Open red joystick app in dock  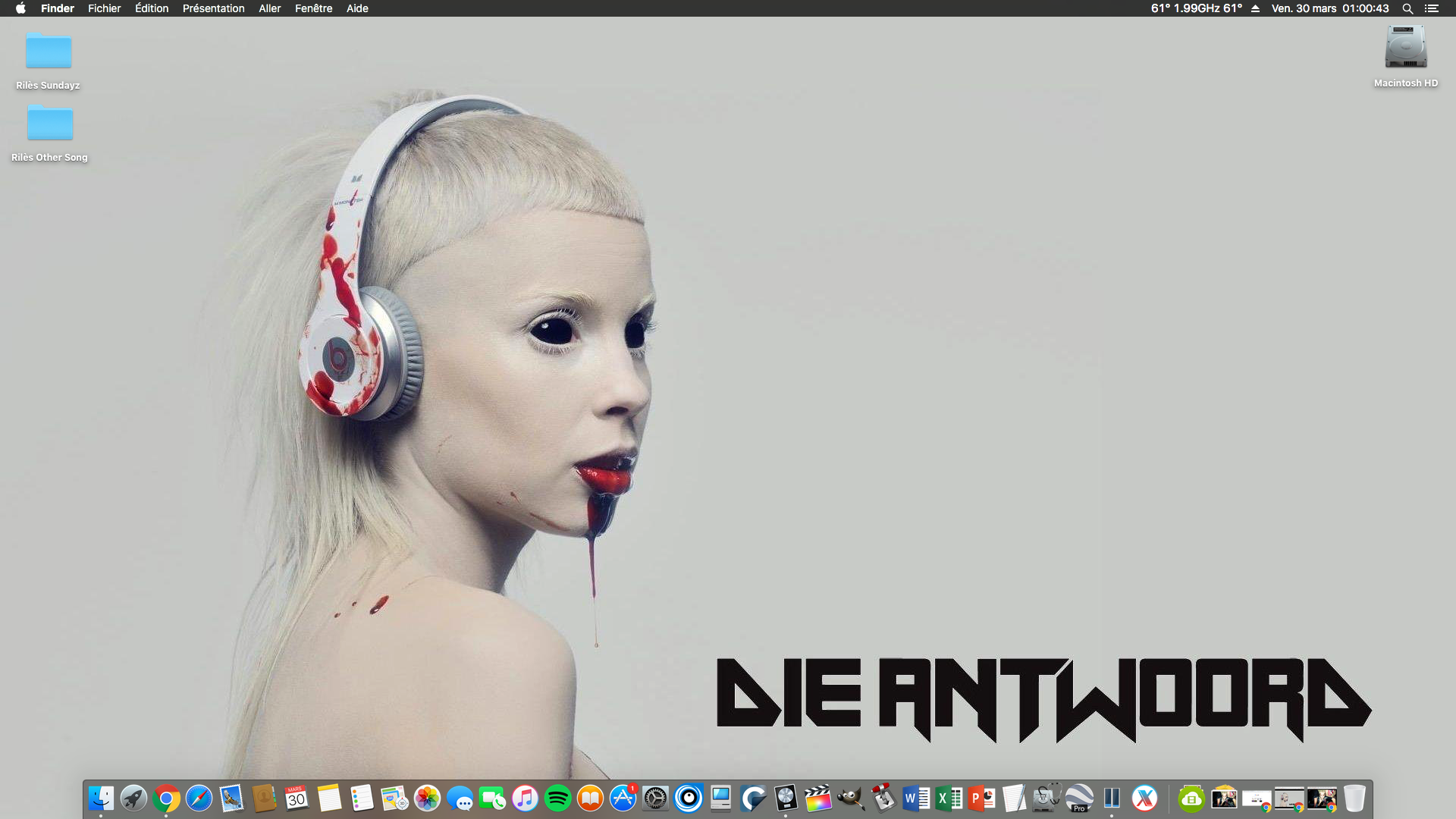[x=883, y=798]
